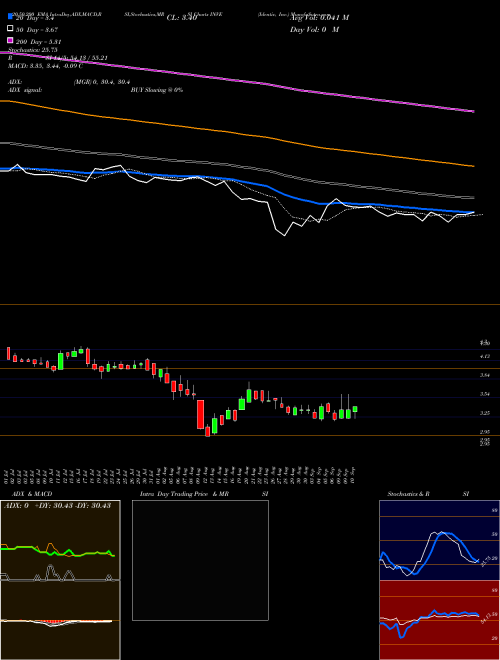Screen dimensions: 500x660
Task: Click the 'MACD: 3.35, 3.44, -0.09 C' reading
Action: click(x=45, y=66)
